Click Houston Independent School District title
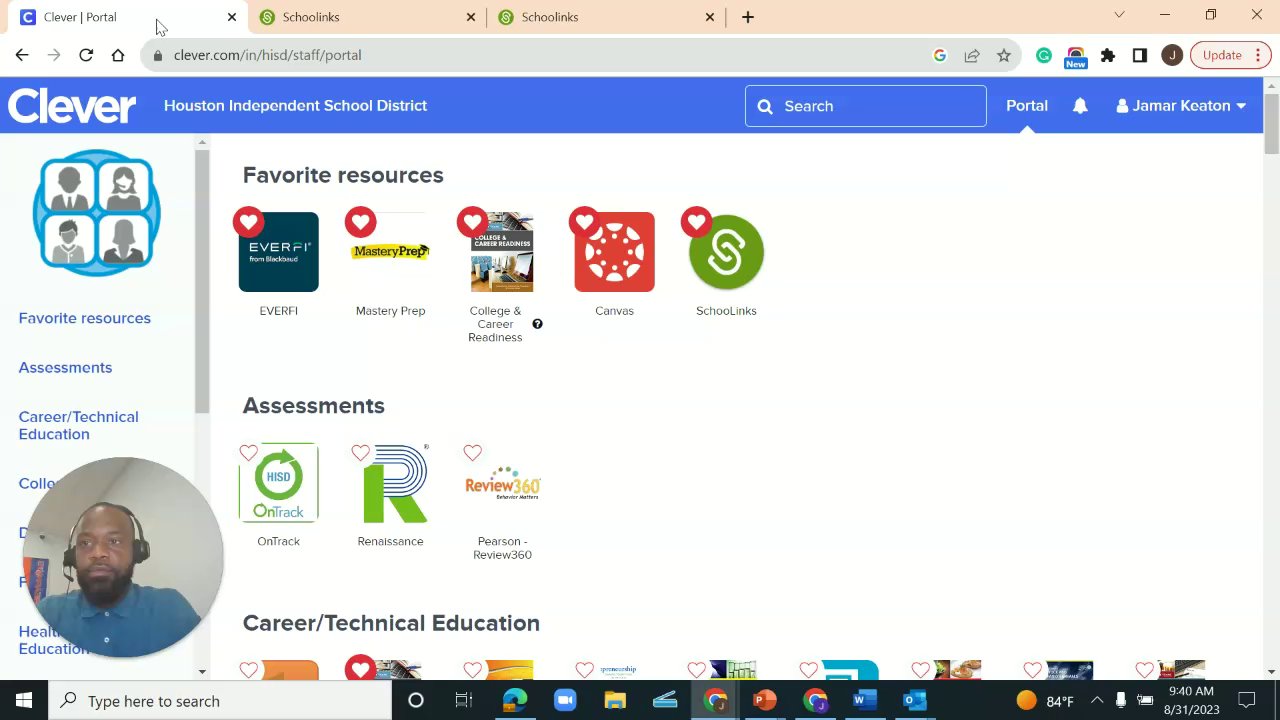Image resolution: width=1280 pixels, height=720 pixels. point(295,105)
